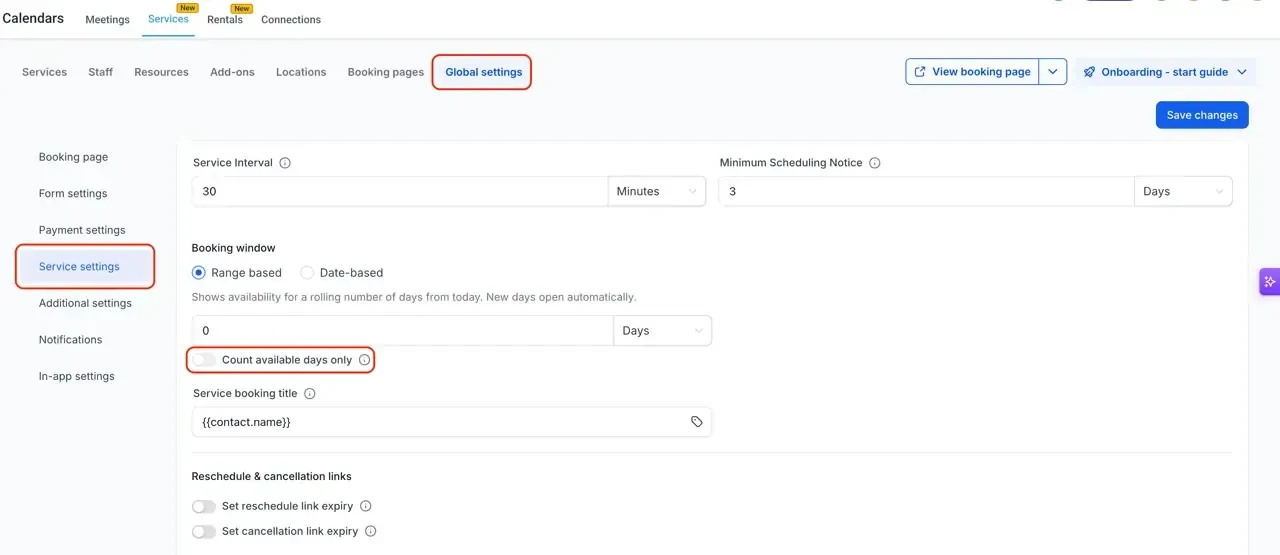Open the Minimum Scheduling Notice Days dropdown

point(1183,191)
